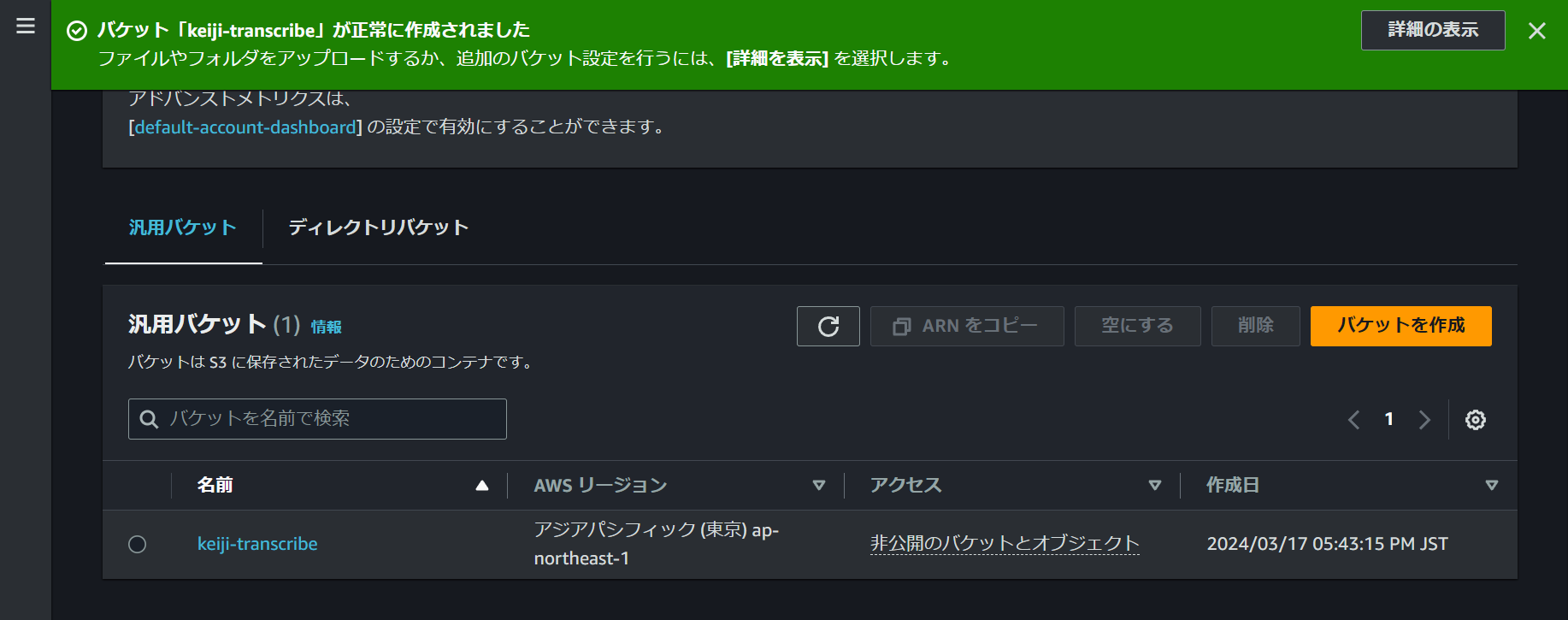Open the hamburger navigation menu
The width and height of the screenshot is (1568, 620).
26,27
